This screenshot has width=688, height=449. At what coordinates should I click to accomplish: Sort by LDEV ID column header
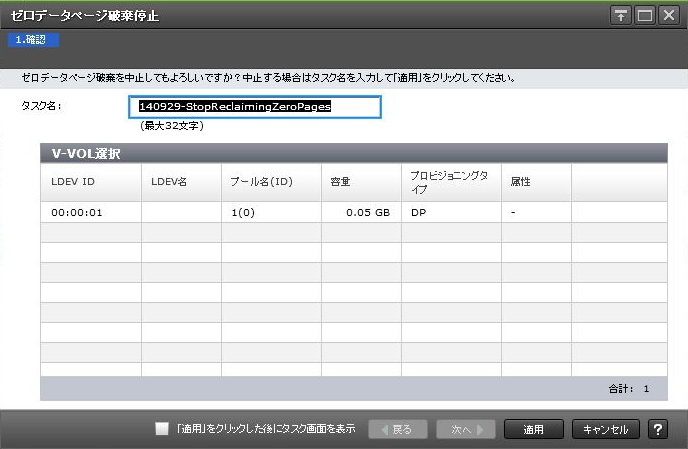[x=91, y=182]
